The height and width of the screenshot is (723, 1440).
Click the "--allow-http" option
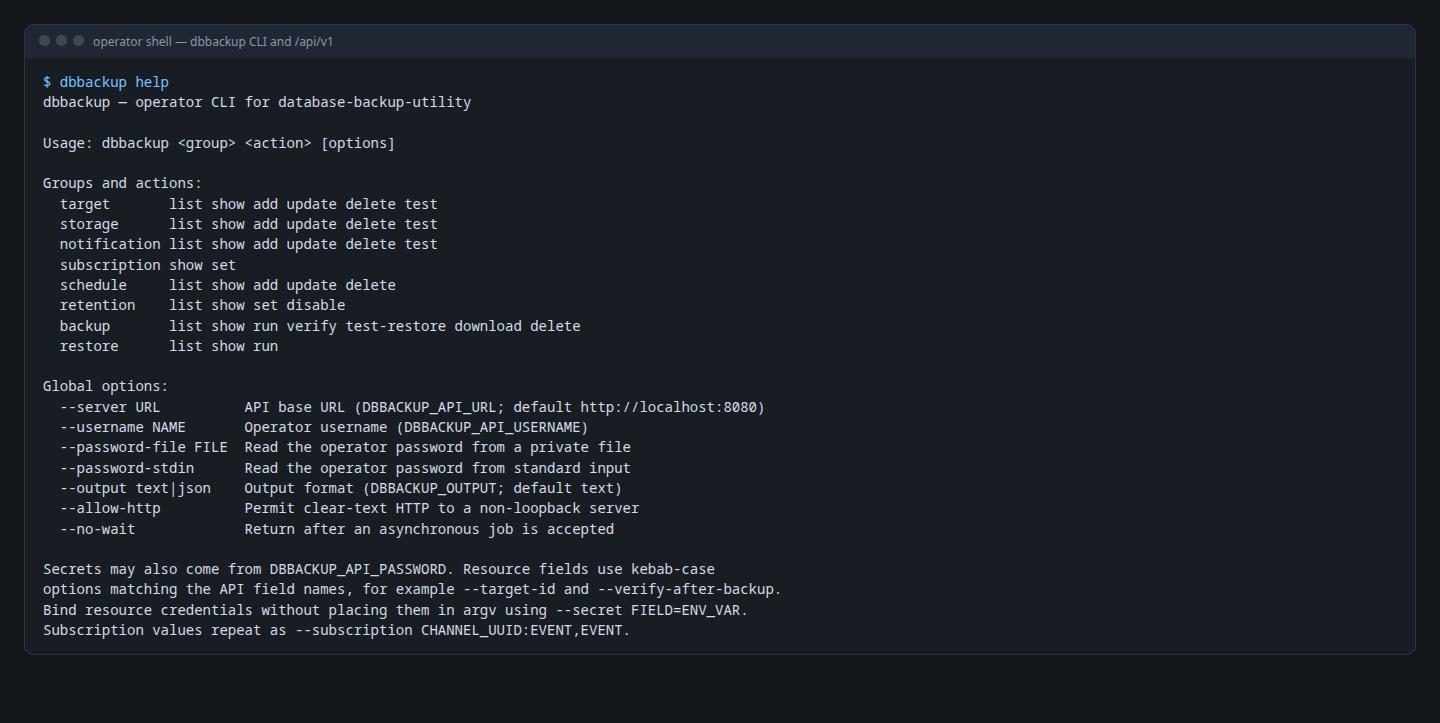click(x=110, y=508)
